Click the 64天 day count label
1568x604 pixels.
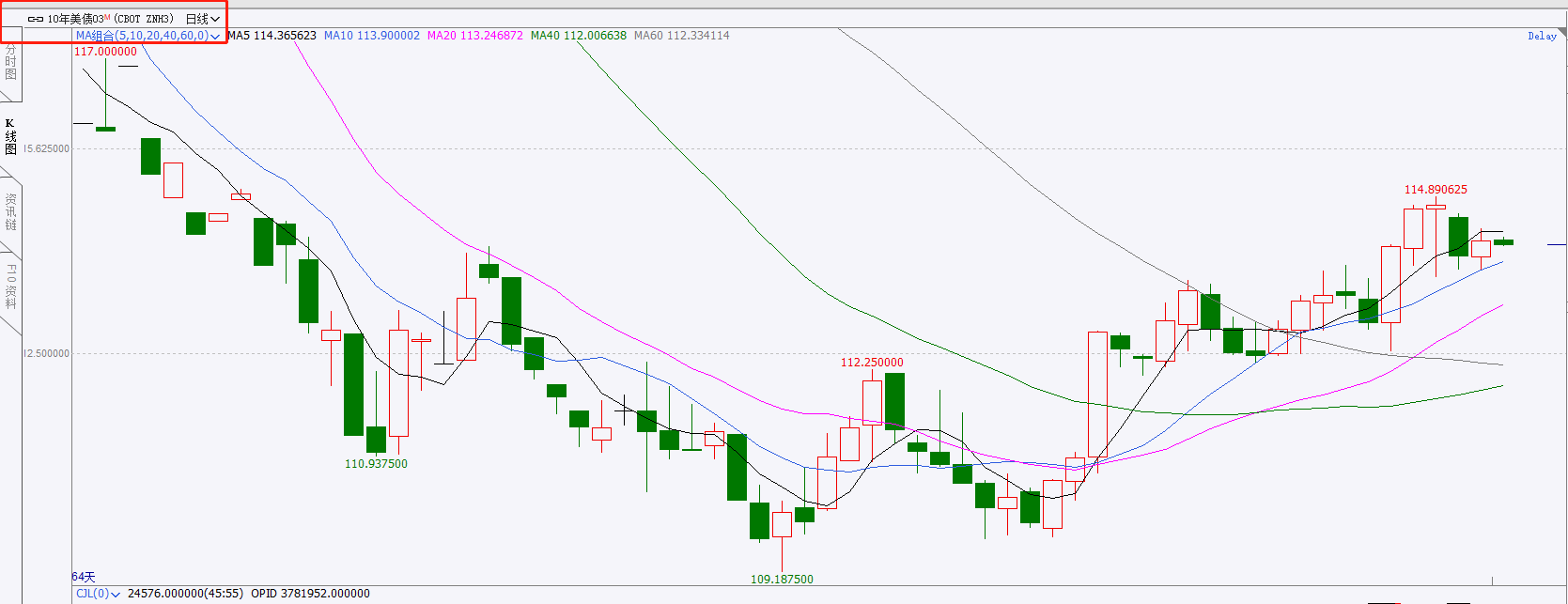coord(84,577)
